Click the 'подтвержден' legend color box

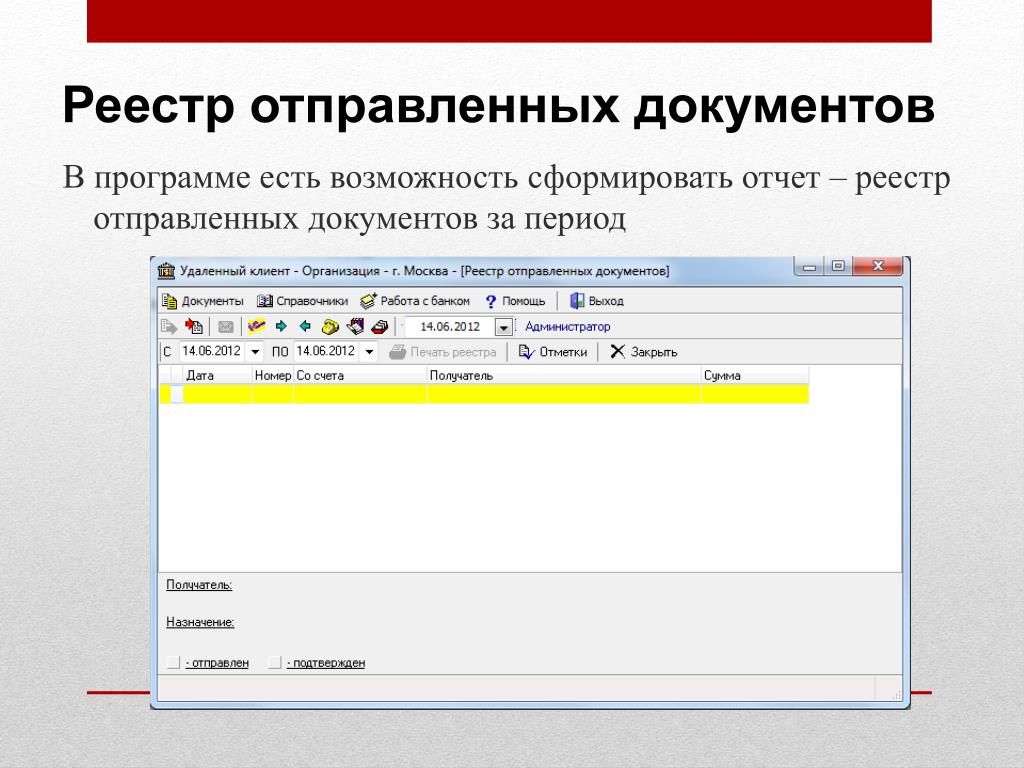coord(275,662)
